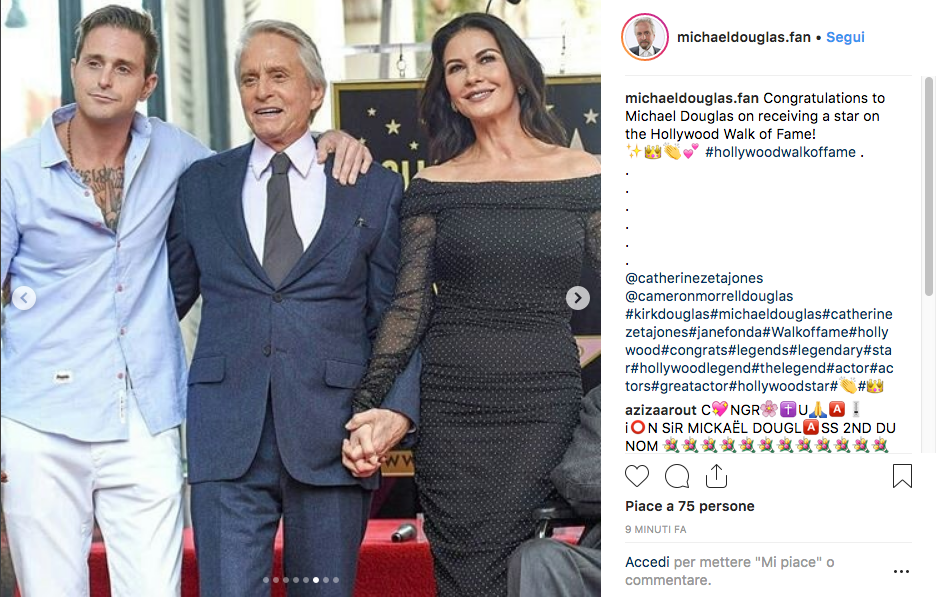This screenshot has width=936, height=597.
Task: Open comments via speech bubble icon
Action: click(677, 476)
